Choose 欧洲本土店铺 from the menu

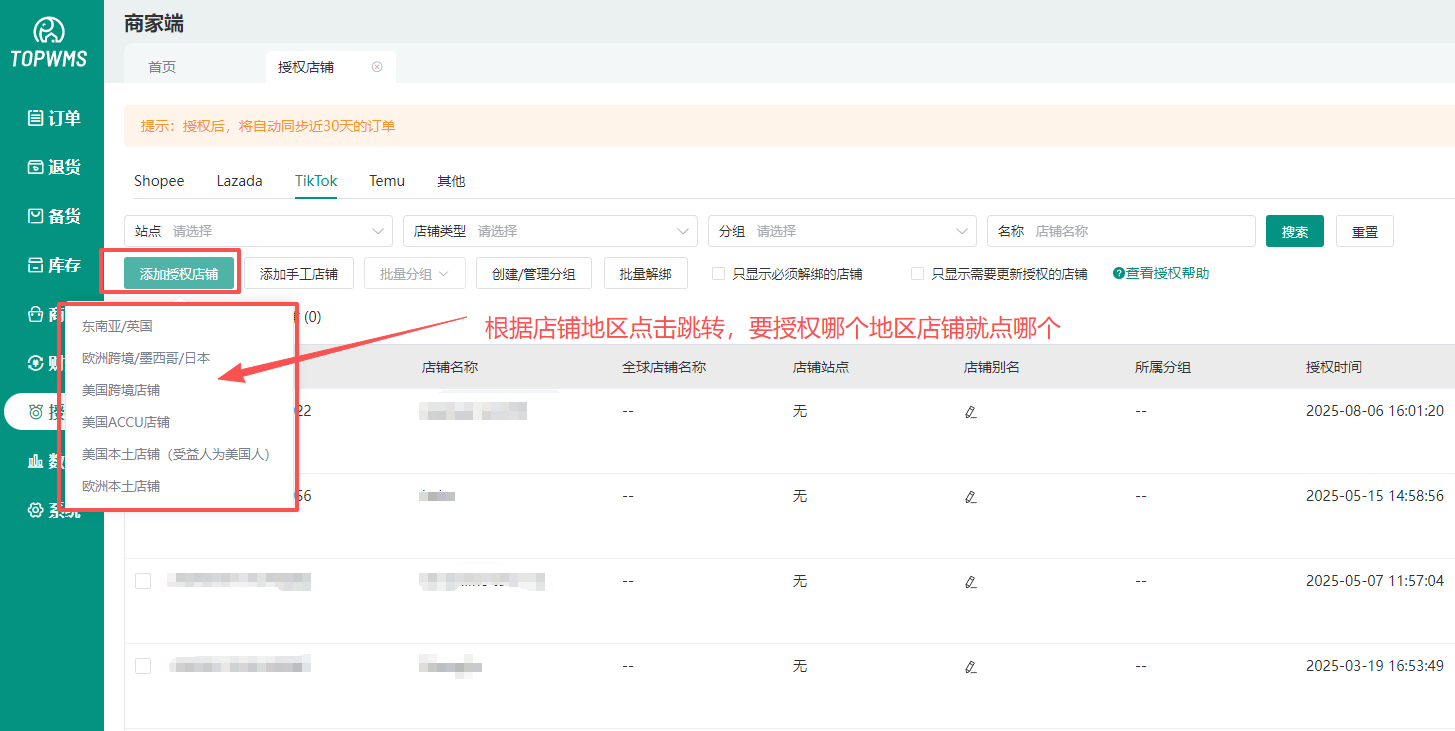click(x=121, y=486)
